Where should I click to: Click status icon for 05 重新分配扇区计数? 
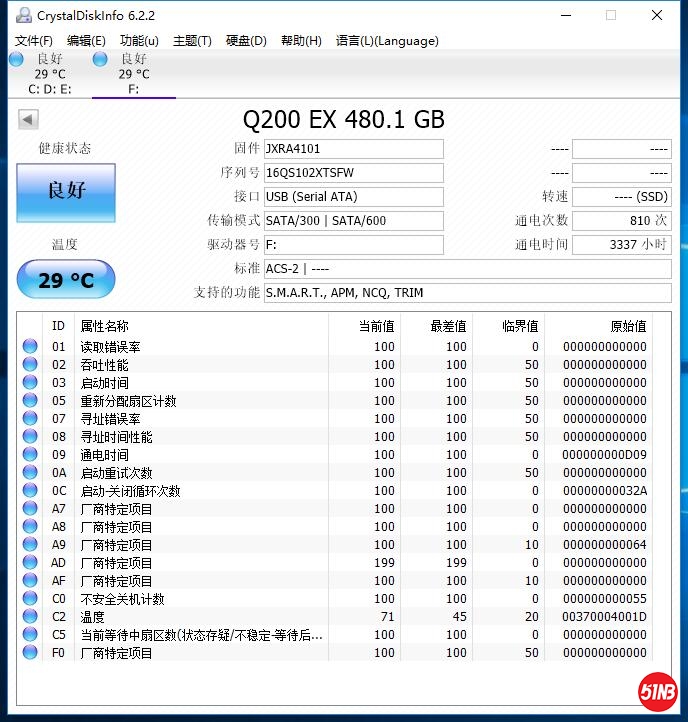click(30, 401)
